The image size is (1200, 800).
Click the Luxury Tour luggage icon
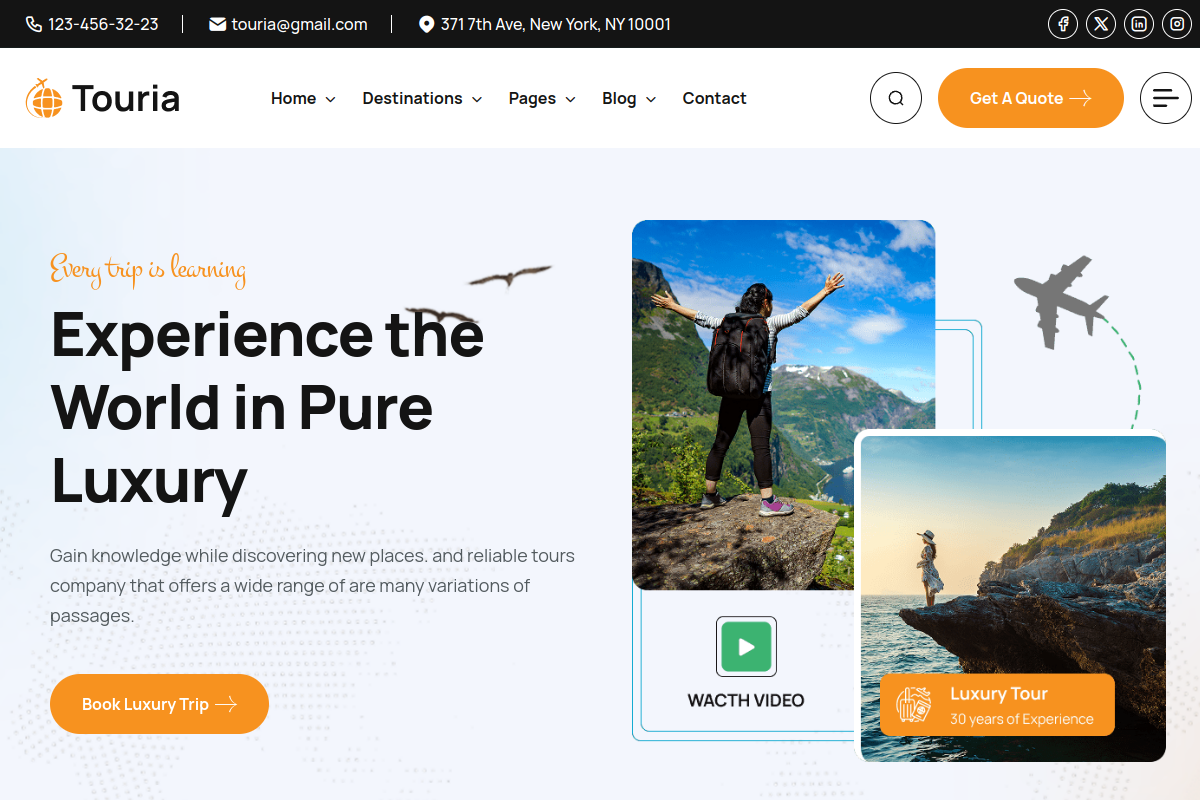tap(913, 704)
